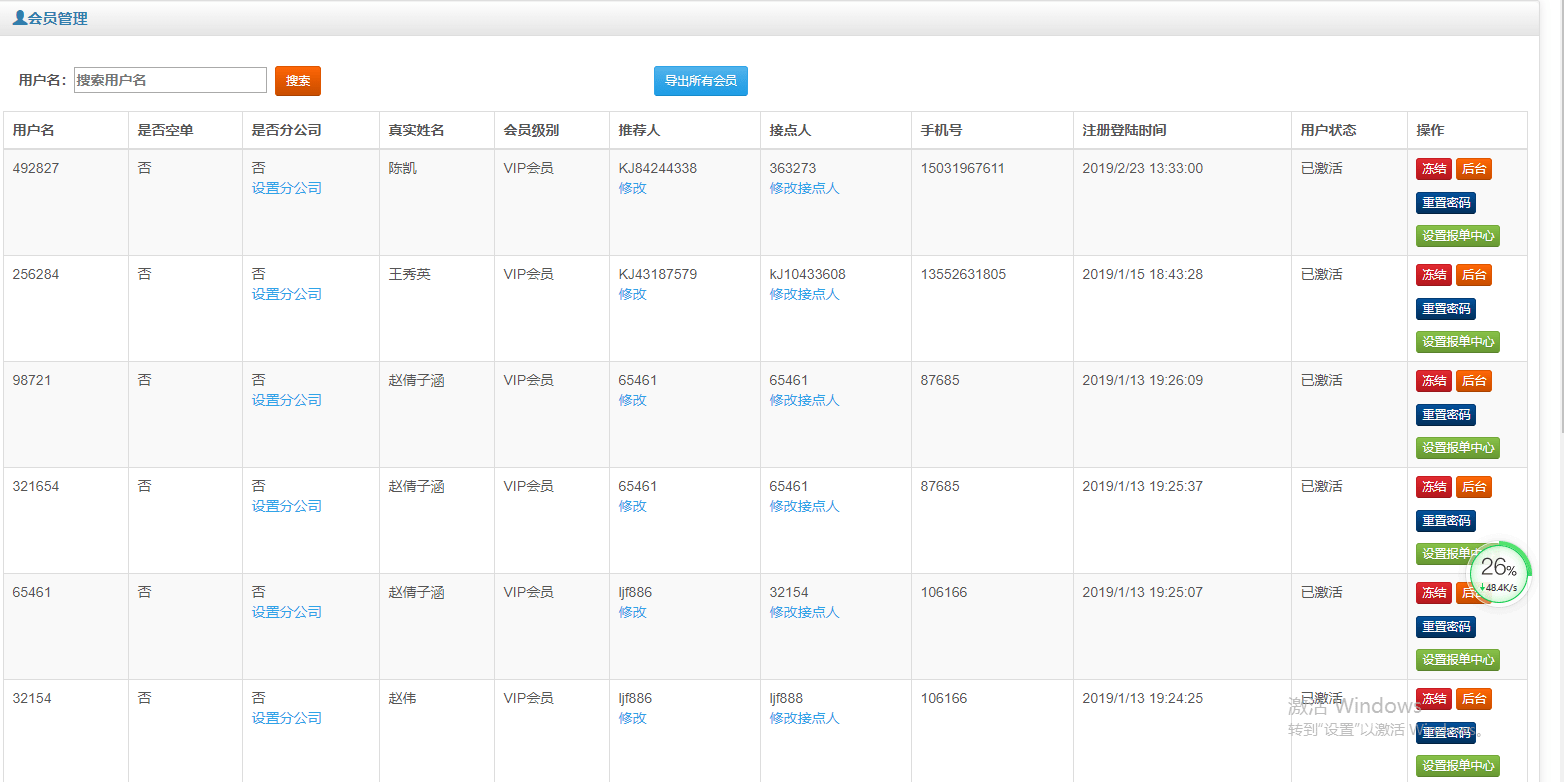Click the circular 26% network speed widget

(1498, 573)
